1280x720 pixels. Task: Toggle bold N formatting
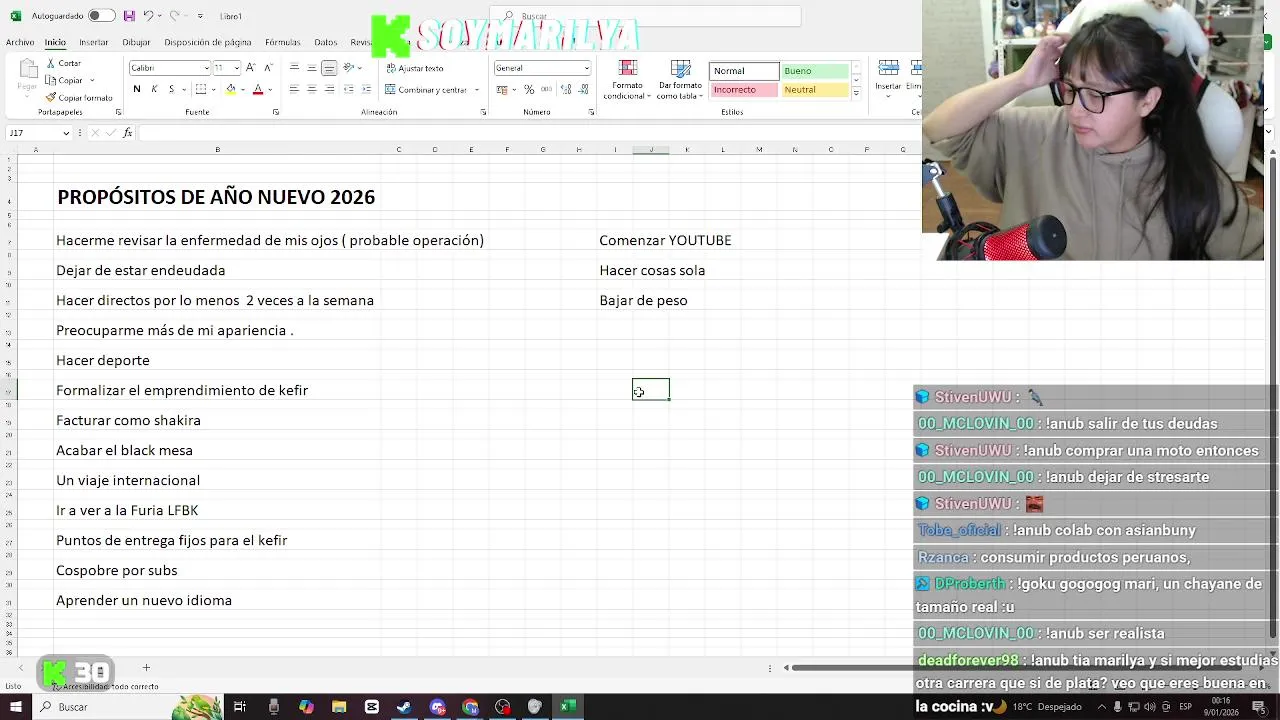click(137, 89)
